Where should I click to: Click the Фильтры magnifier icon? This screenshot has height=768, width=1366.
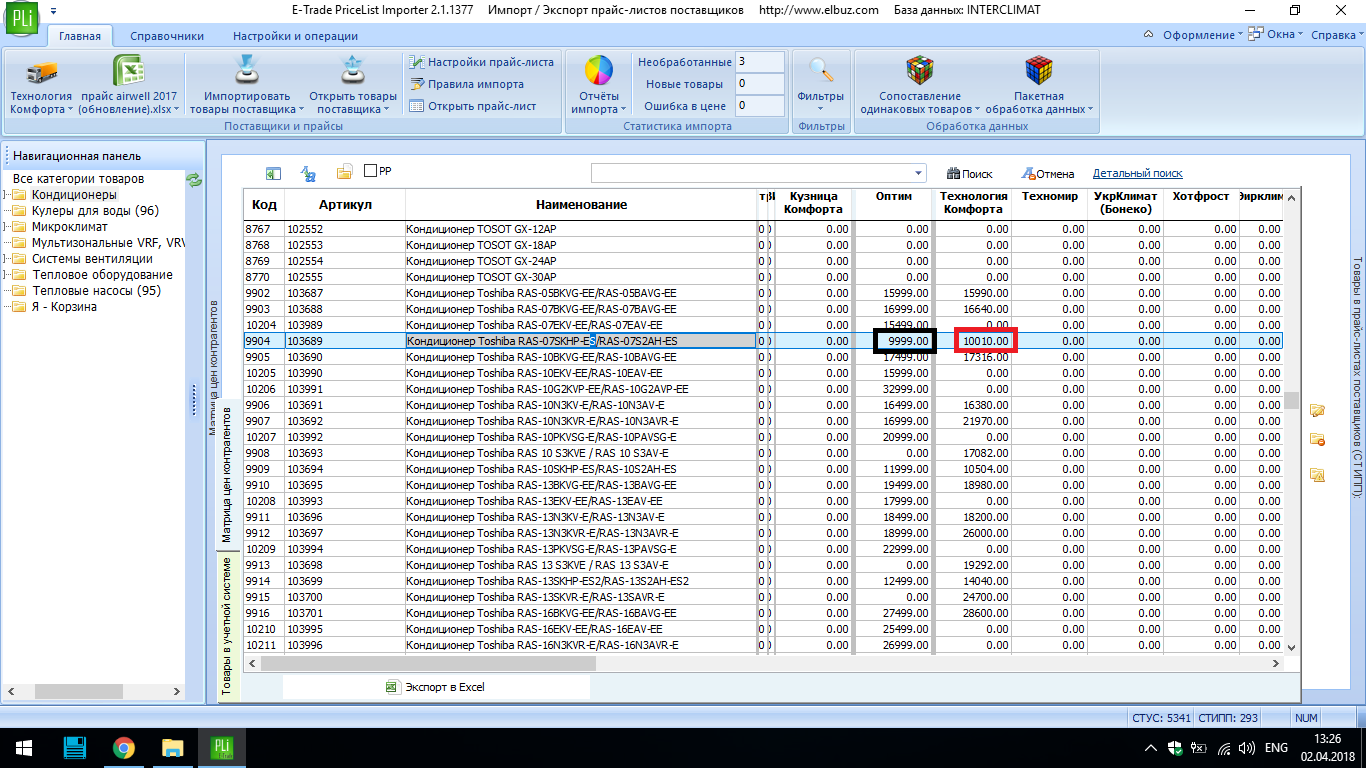point(821,71)
